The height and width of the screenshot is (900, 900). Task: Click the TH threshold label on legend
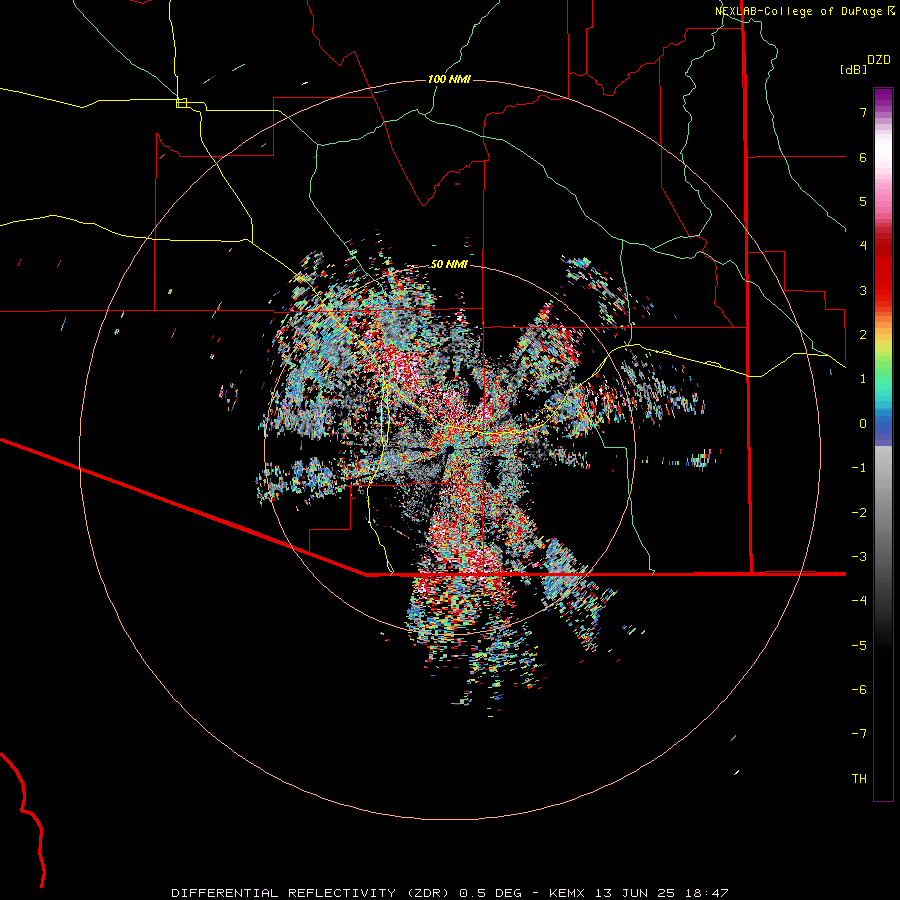tap(859, 779)
